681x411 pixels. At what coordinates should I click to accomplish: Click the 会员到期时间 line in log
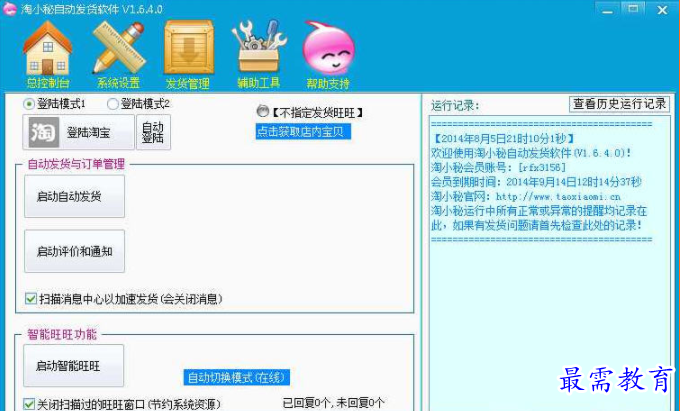(x=536, y=182)
